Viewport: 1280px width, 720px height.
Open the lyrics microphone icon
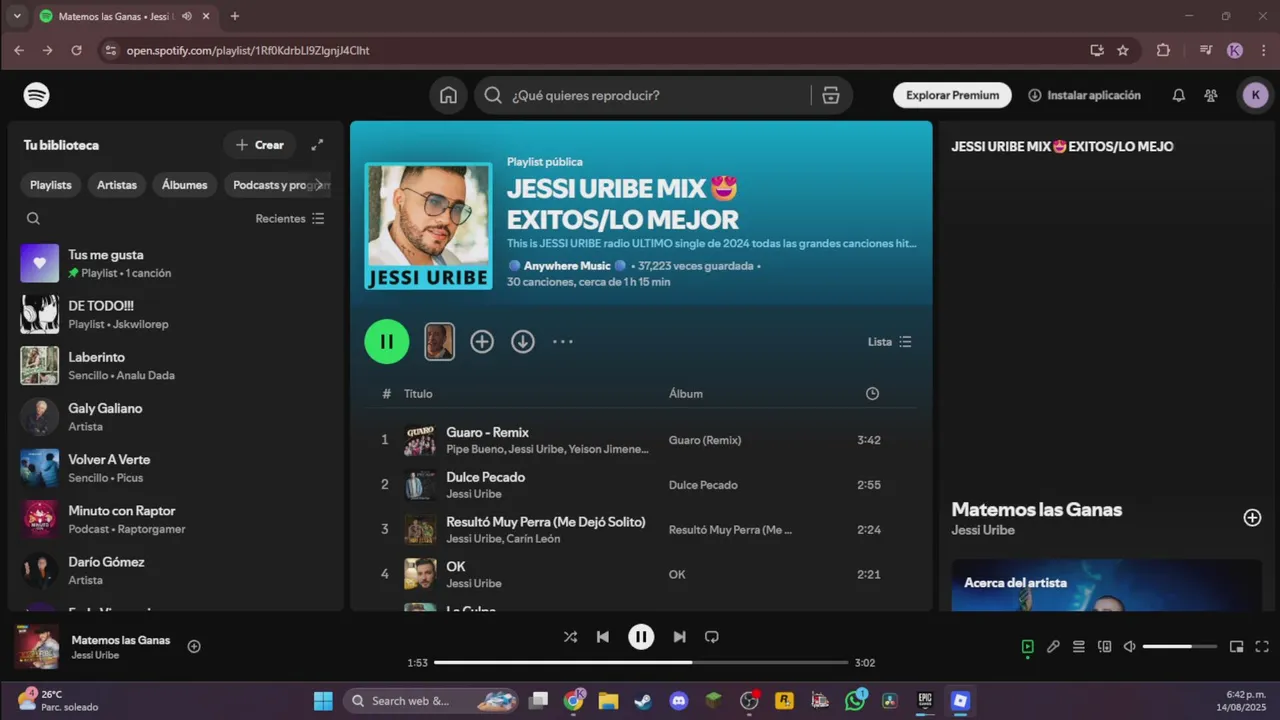pos(1053,647)
